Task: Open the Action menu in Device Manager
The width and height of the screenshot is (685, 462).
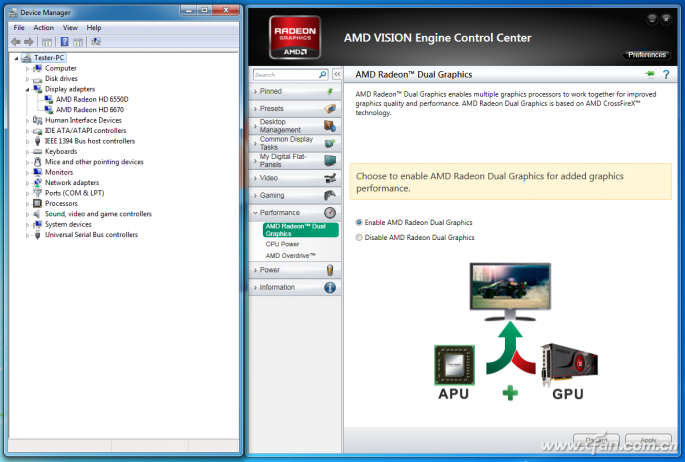Action: pyautogui.click(x=44, y=28)
